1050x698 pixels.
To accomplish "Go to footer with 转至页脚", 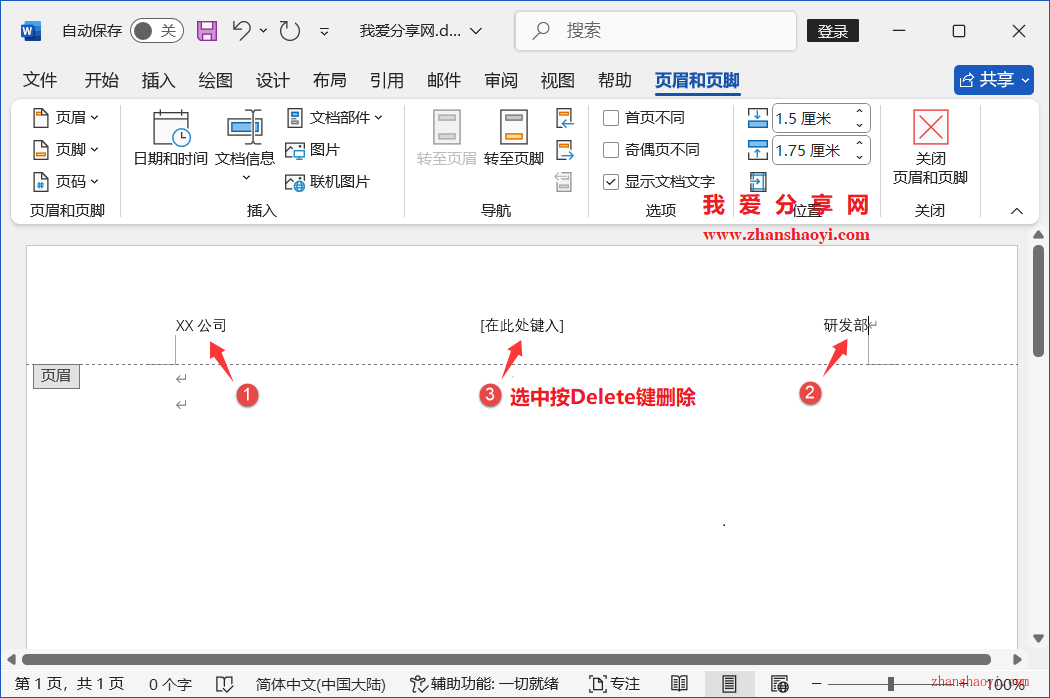I will click(514, 138).
